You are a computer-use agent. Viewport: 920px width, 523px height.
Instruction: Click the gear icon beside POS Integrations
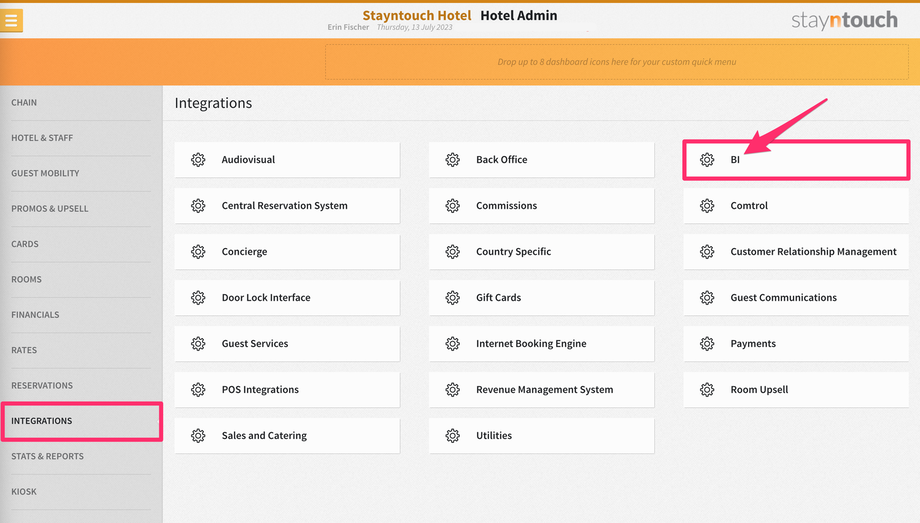pyautogui.click(x=198, y=390)
